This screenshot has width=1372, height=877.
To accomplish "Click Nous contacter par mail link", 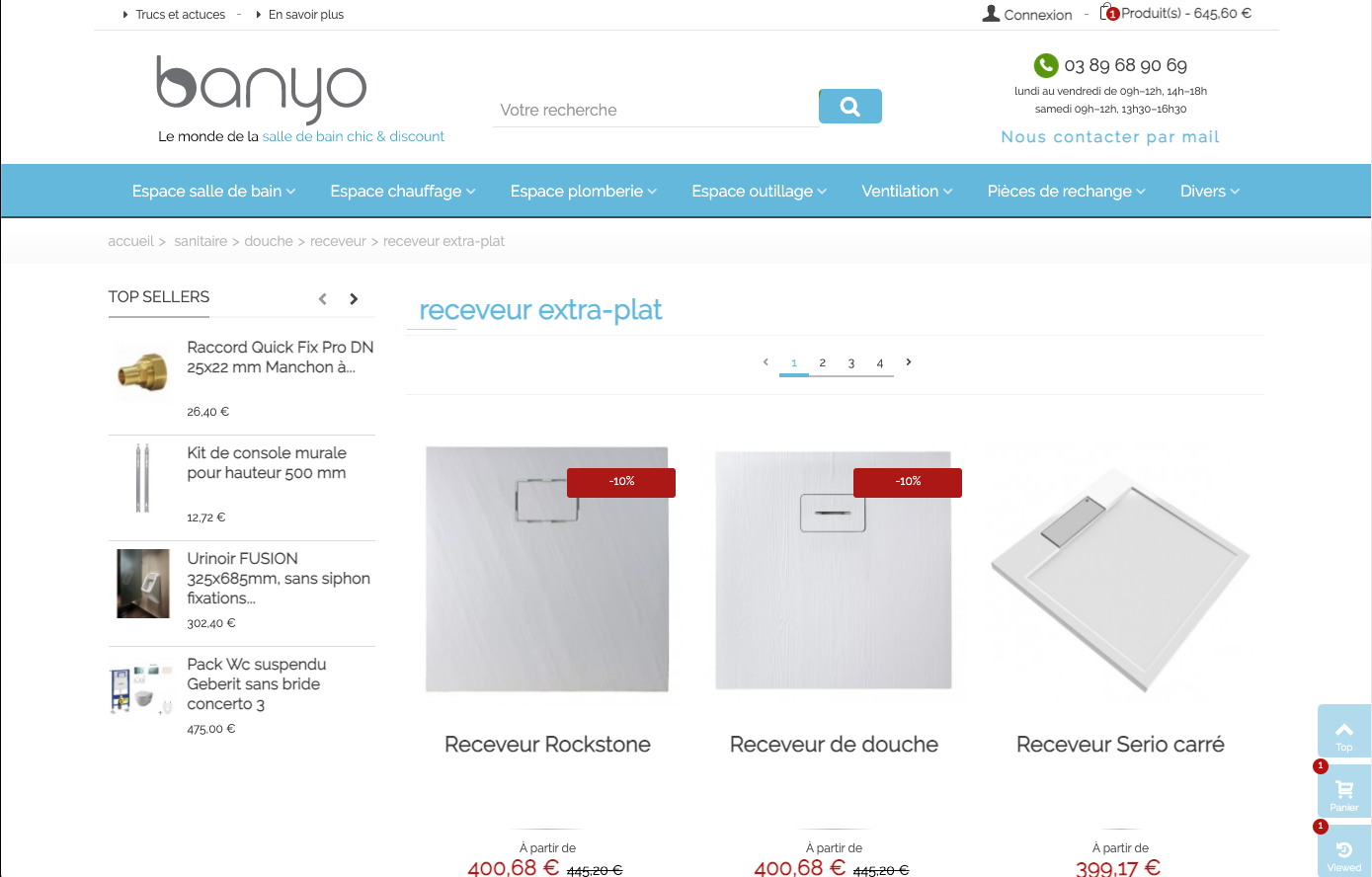I will tap(1110, 137).
